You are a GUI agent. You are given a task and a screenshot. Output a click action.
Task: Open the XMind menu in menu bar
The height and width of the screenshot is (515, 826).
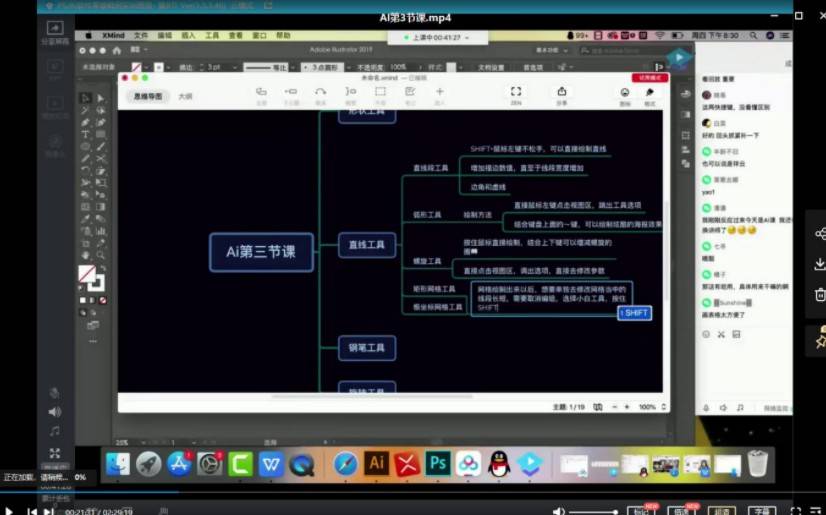113,35
